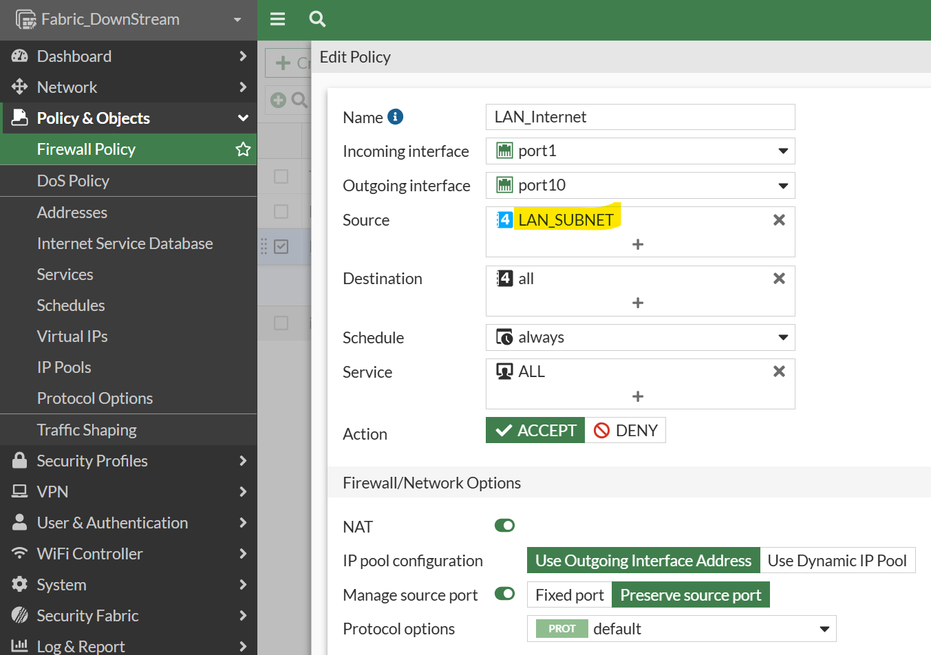This screenshot has height=655, width=931.
Task: Select Use Dynamic IP Pool option
Action: tap(837, 561)
